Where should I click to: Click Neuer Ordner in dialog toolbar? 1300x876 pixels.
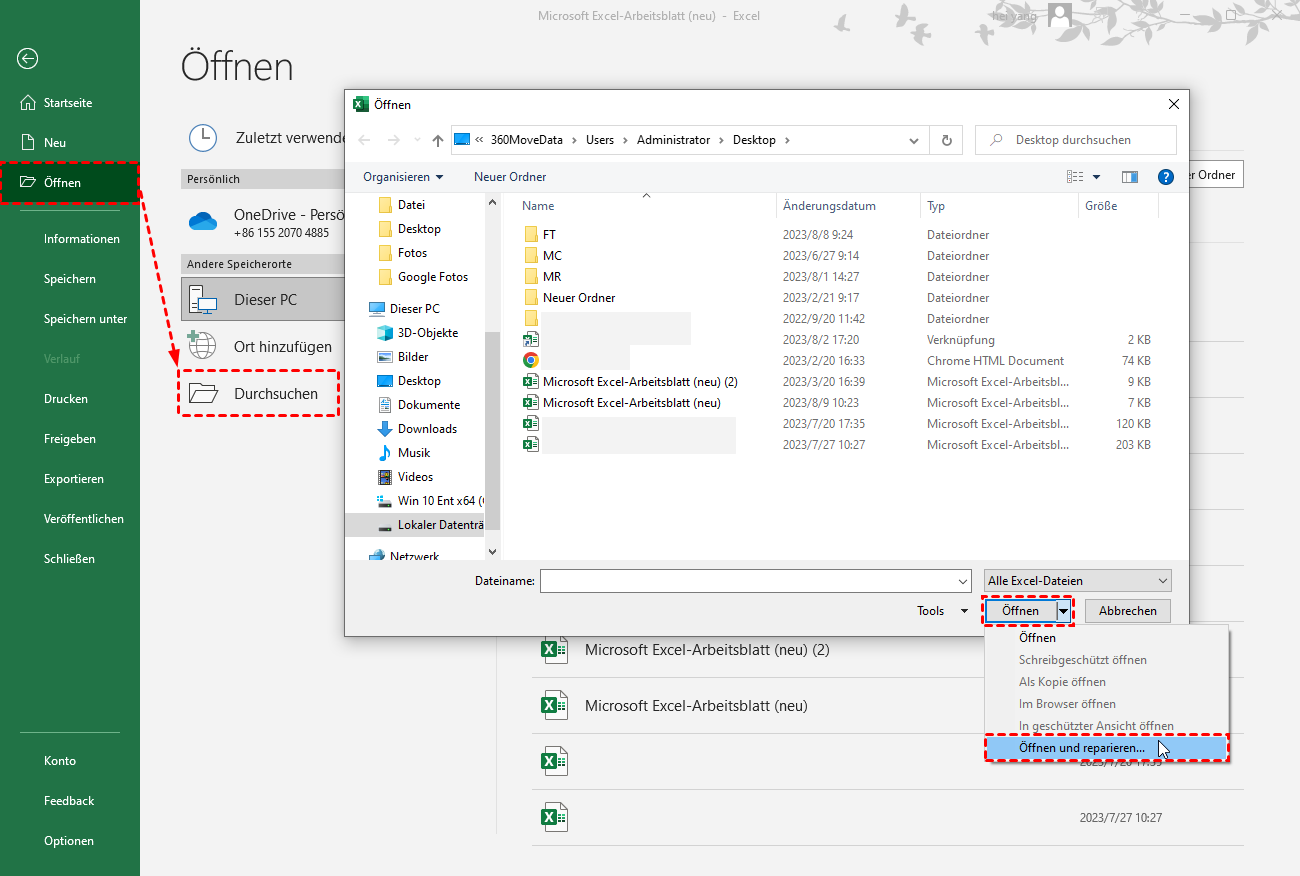[x=510, y=177]
